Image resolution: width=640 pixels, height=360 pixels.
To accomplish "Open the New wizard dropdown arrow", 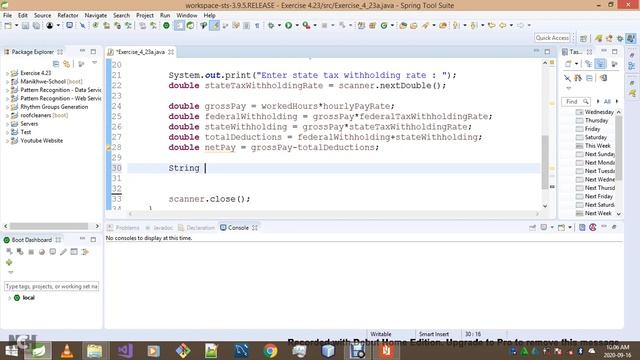I will [x=16, y=26].
